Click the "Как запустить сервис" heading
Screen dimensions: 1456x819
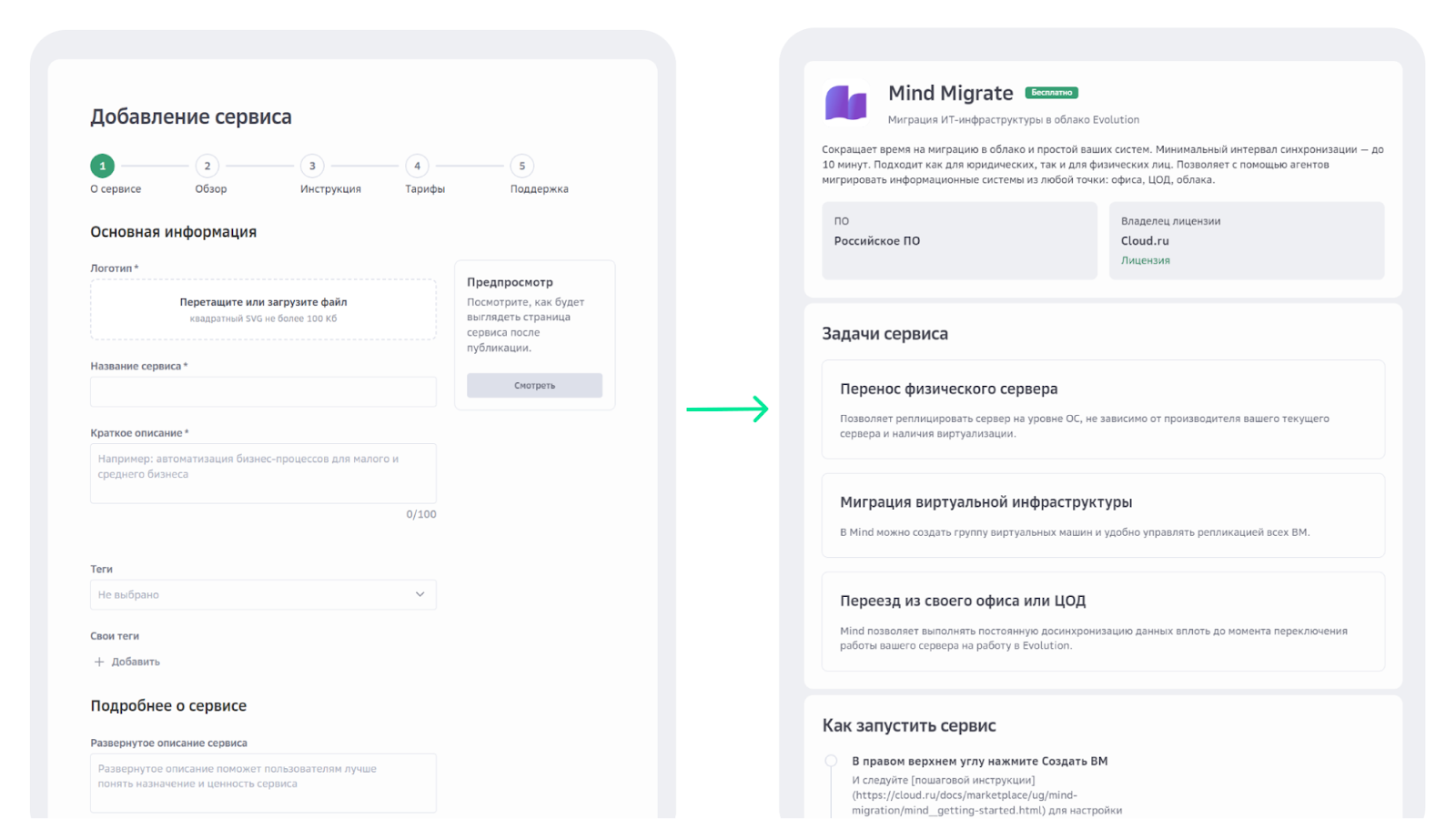coord(909,726)
